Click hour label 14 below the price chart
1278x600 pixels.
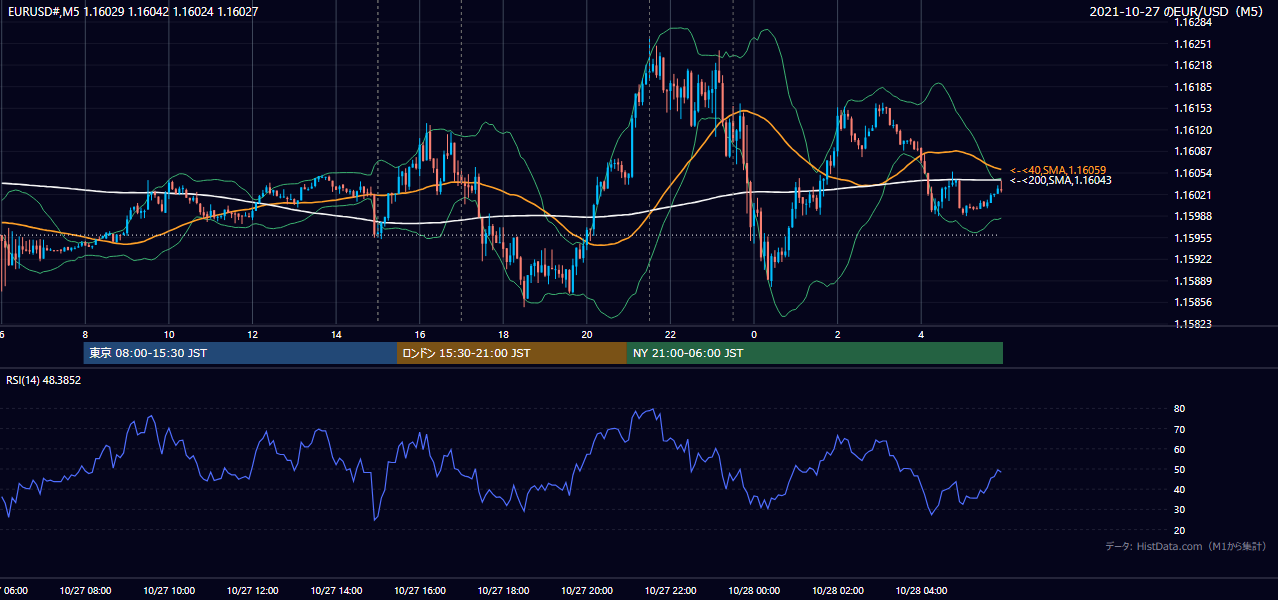click(336, 335)
